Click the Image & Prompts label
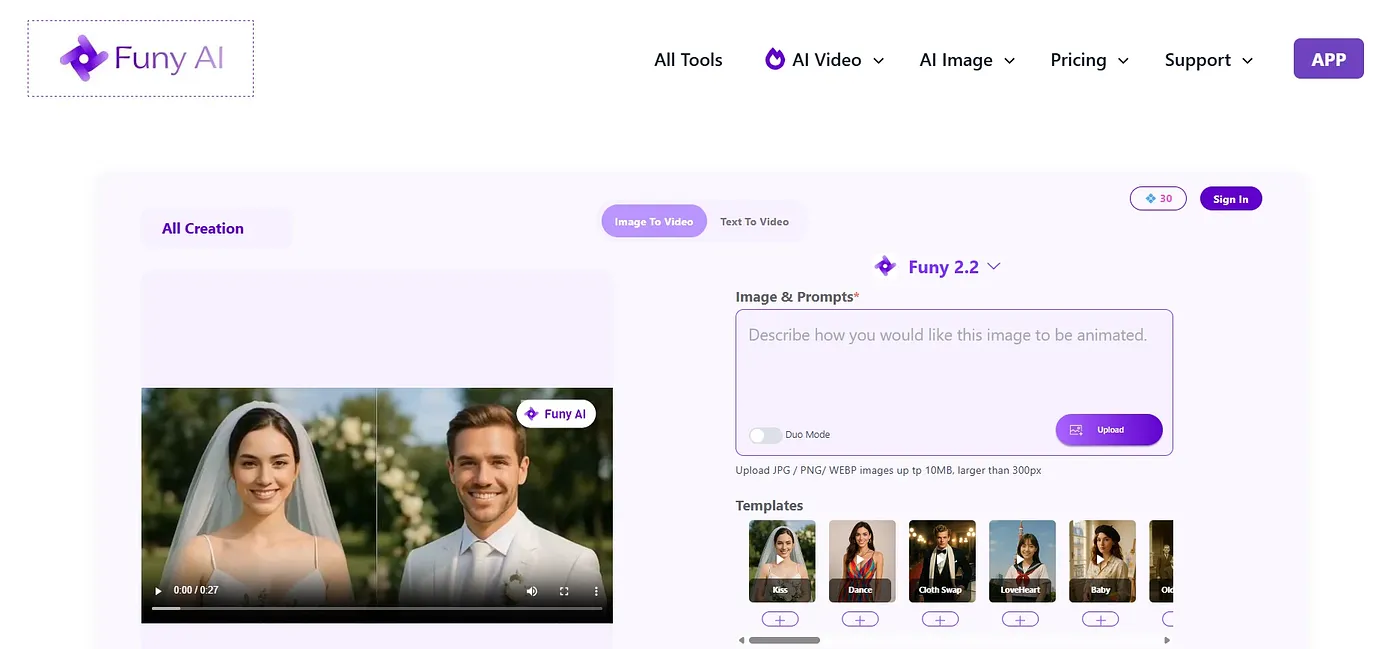The width and height of the screenshot is (1400, 649). point(797,297)
